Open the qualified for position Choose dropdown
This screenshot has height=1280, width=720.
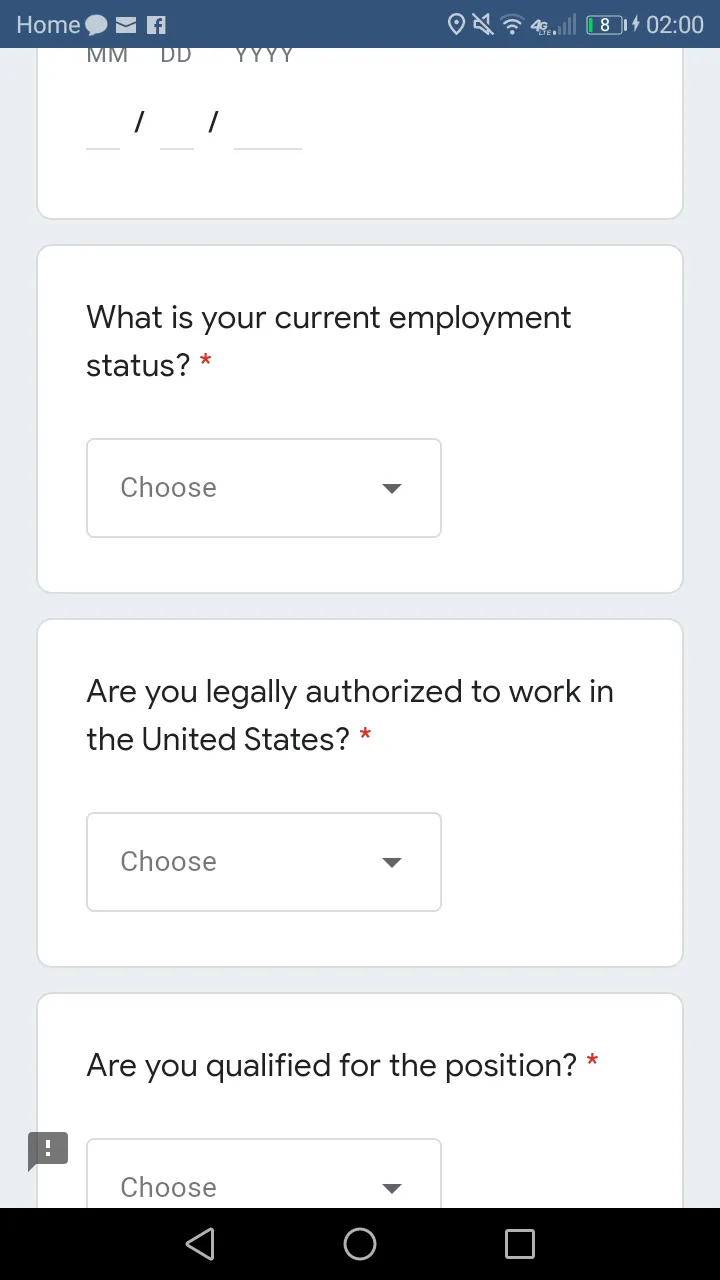point(264,1174)
